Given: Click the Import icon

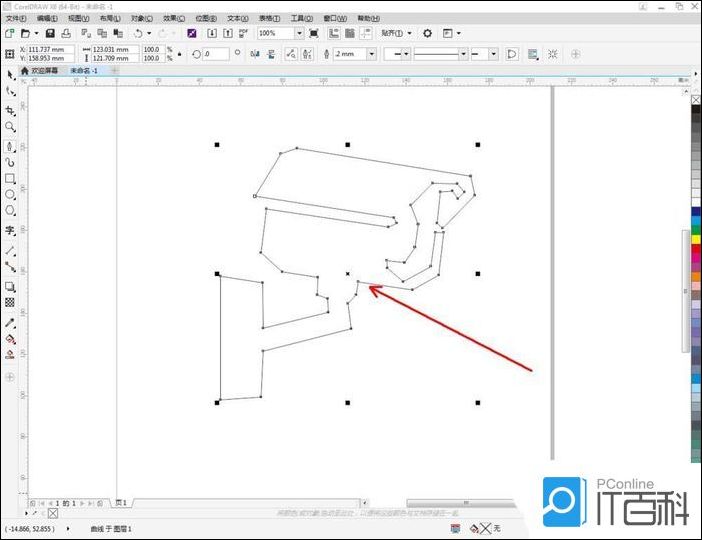Looking at the screenshot, I should (212, 33).
